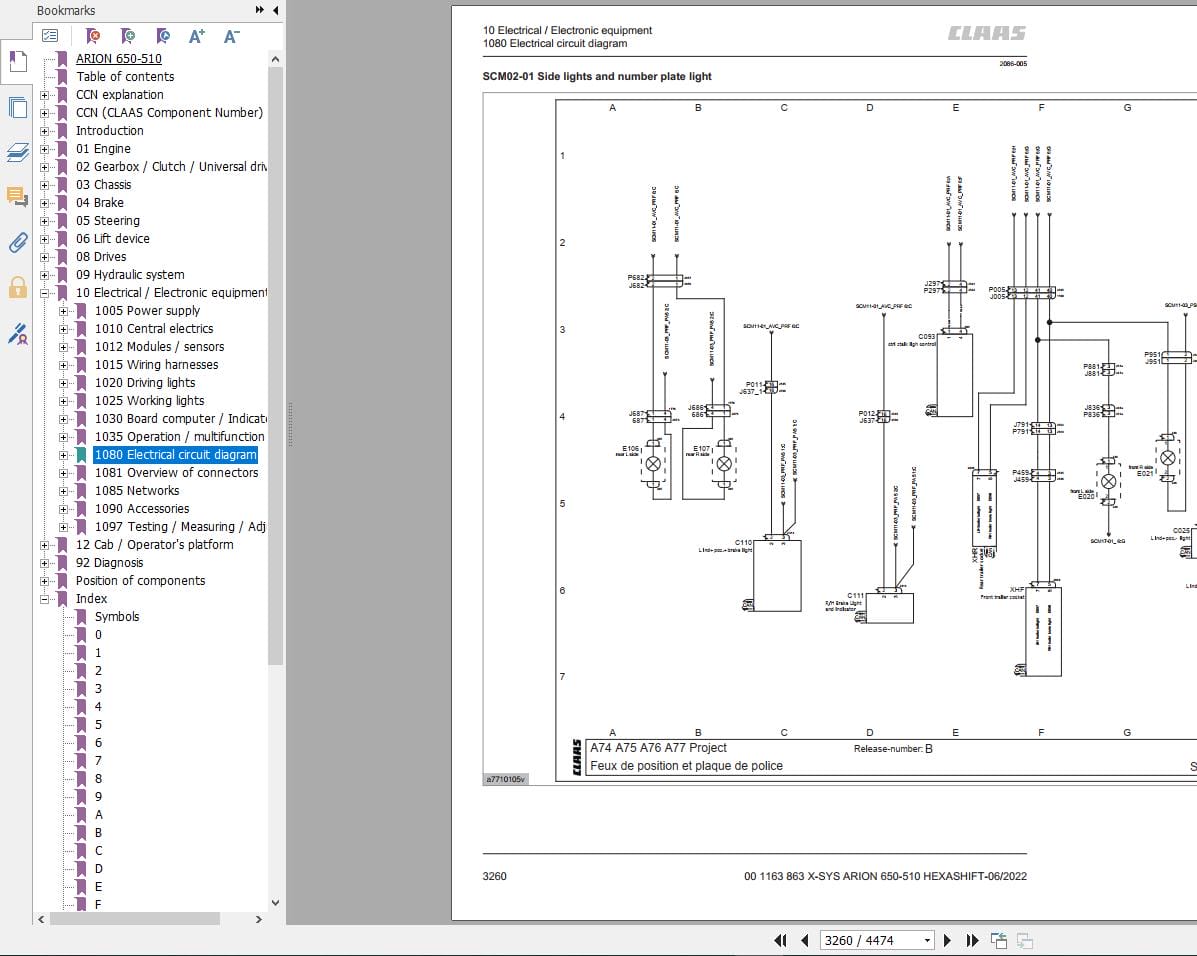Screen dimensions: 1197x956
Task: Go to next page
Action: 947,941
